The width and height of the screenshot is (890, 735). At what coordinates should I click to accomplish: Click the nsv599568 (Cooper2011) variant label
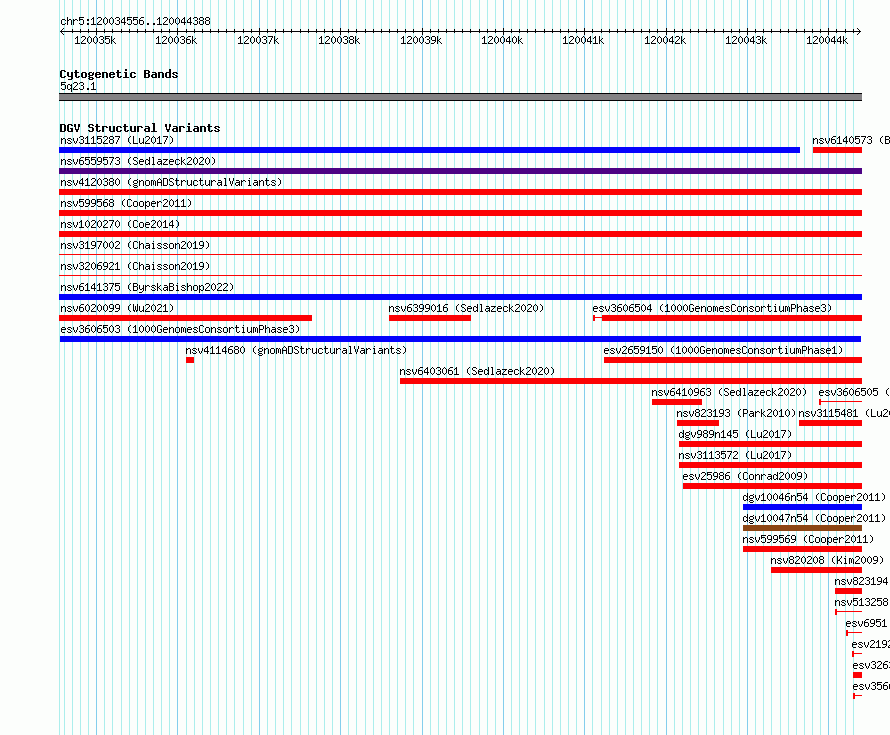[x=126, y=203]
